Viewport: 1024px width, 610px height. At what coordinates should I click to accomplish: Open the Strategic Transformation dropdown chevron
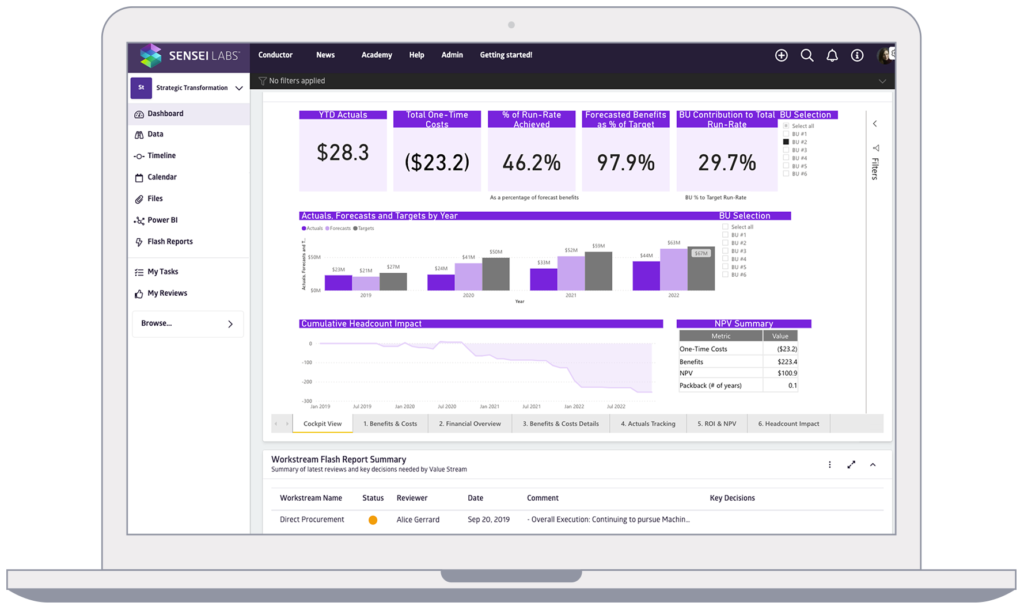click(x=239, y=88)
